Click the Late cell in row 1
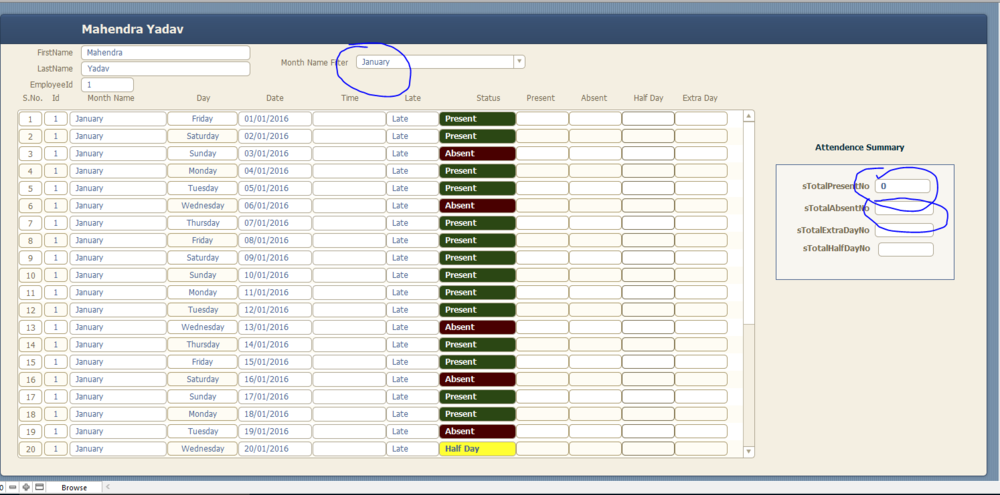This screenshot has height=495, width=1000. [x=412, y=119]
